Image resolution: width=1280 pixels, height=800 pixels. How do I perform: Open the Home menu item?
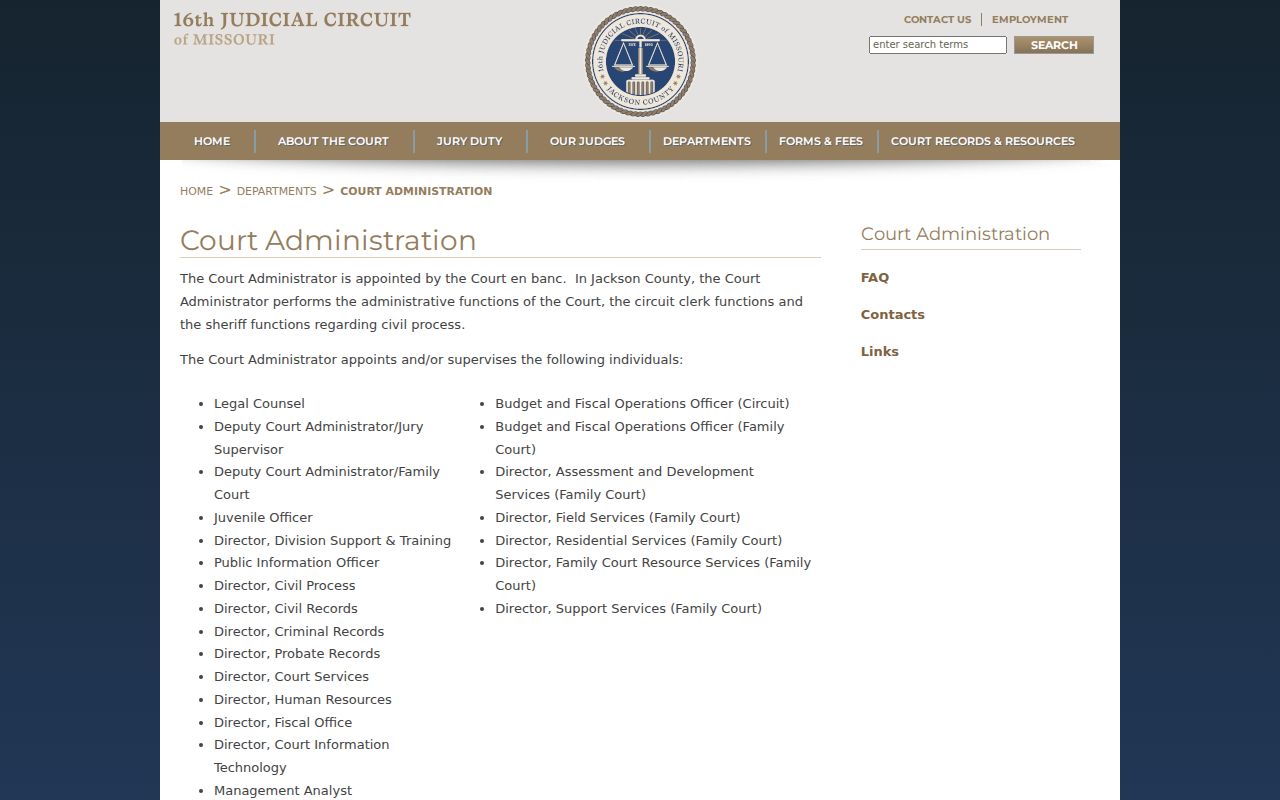(x=212, y=141)
